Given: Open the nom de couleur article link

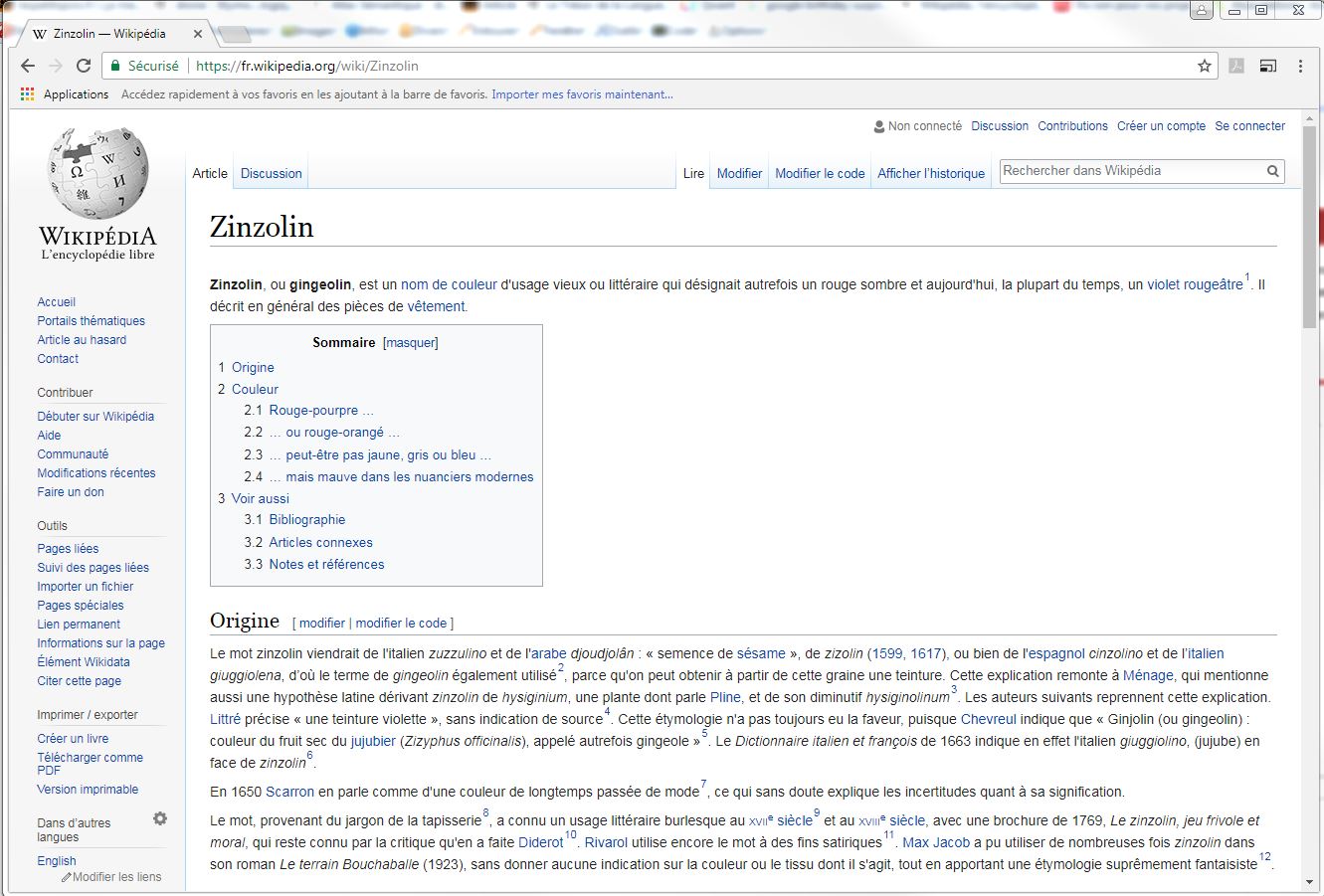Looking at the screenshot, I should (449, 284).
